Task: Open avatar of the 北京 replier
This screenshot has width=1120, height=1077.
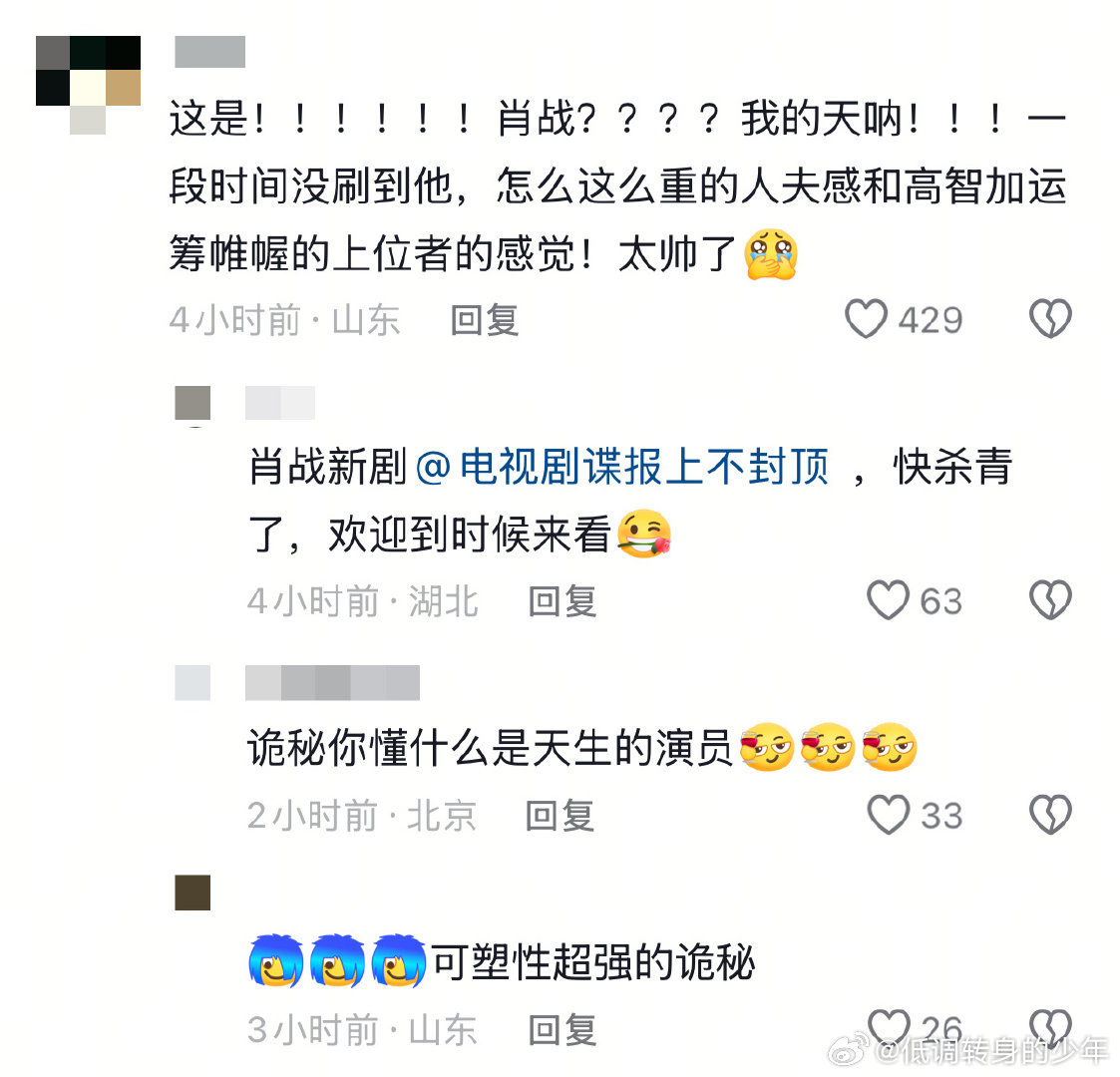Action: [192, 683]
